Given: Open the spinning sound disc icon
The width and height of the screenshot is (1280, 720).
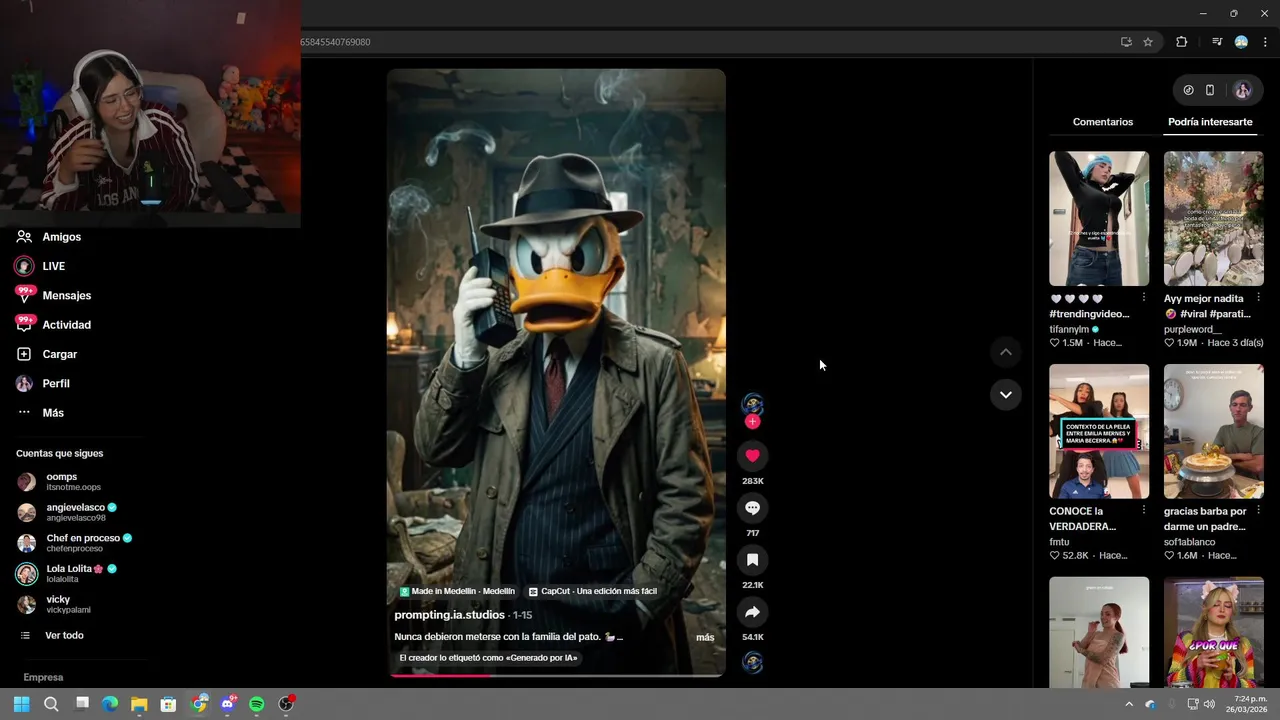Looking at the screenshot, I should [x=752, y=662].
